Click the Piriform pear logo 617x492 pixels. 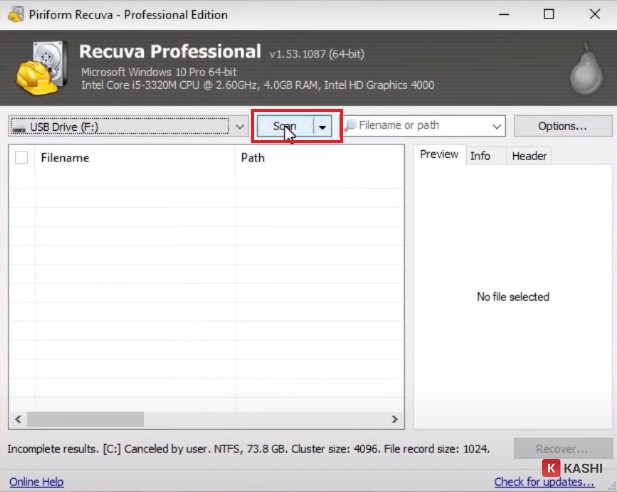[584, 68]
